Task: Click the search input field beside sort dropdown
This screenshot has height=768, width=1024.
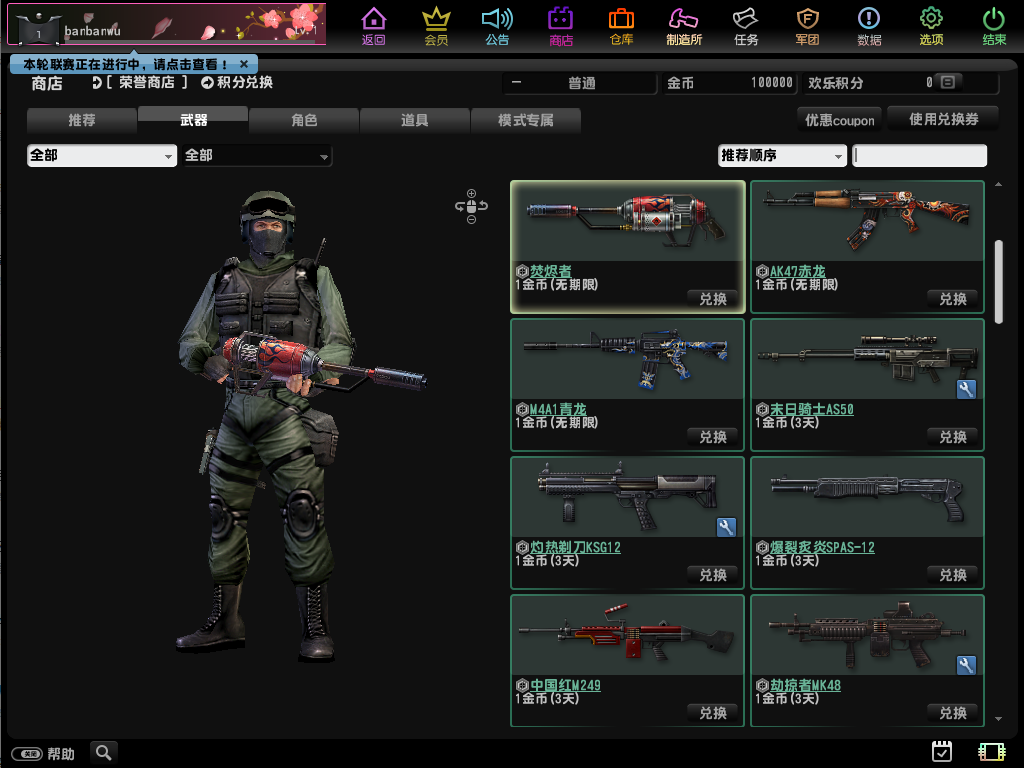Action: 919,156
